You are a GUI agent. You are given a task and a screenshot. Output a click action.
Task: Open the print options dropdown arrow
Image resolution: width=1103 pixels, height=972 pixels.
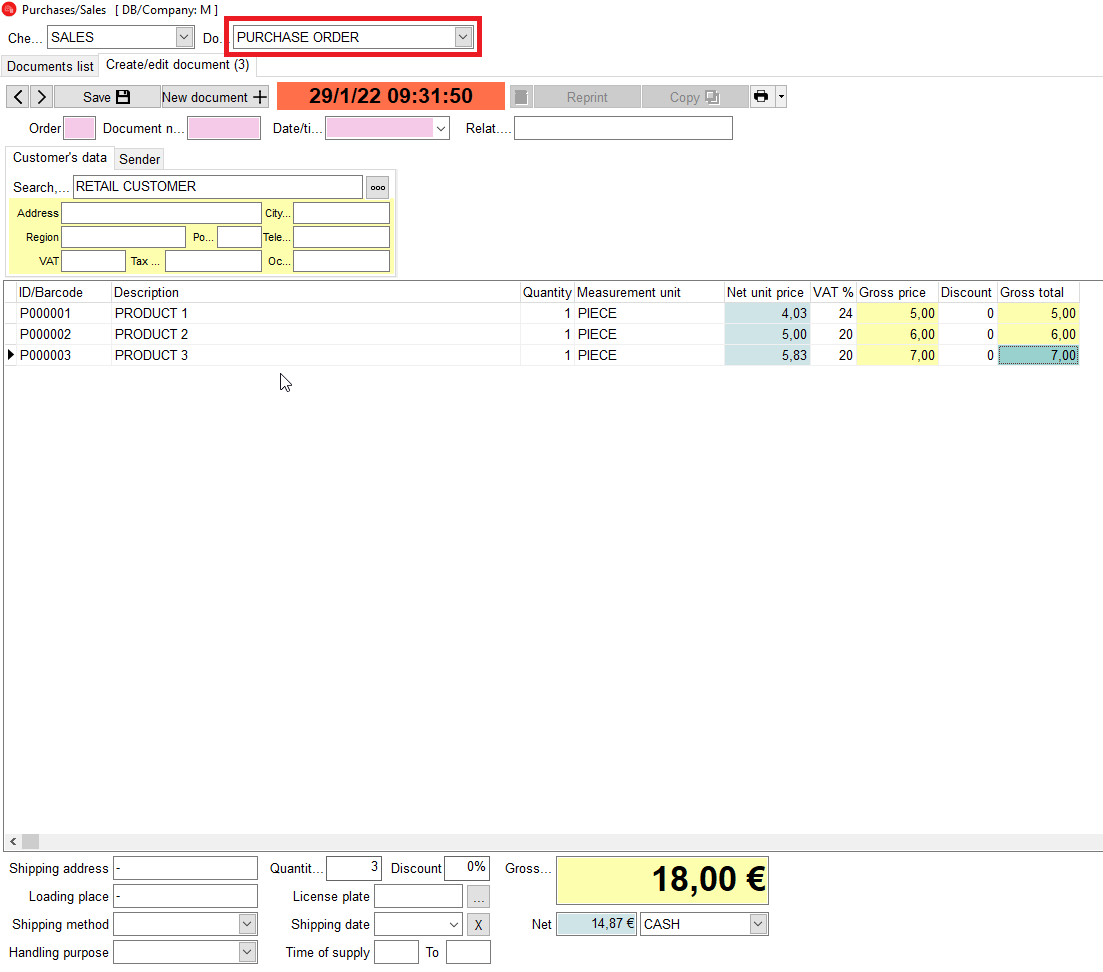coord(781,97)
